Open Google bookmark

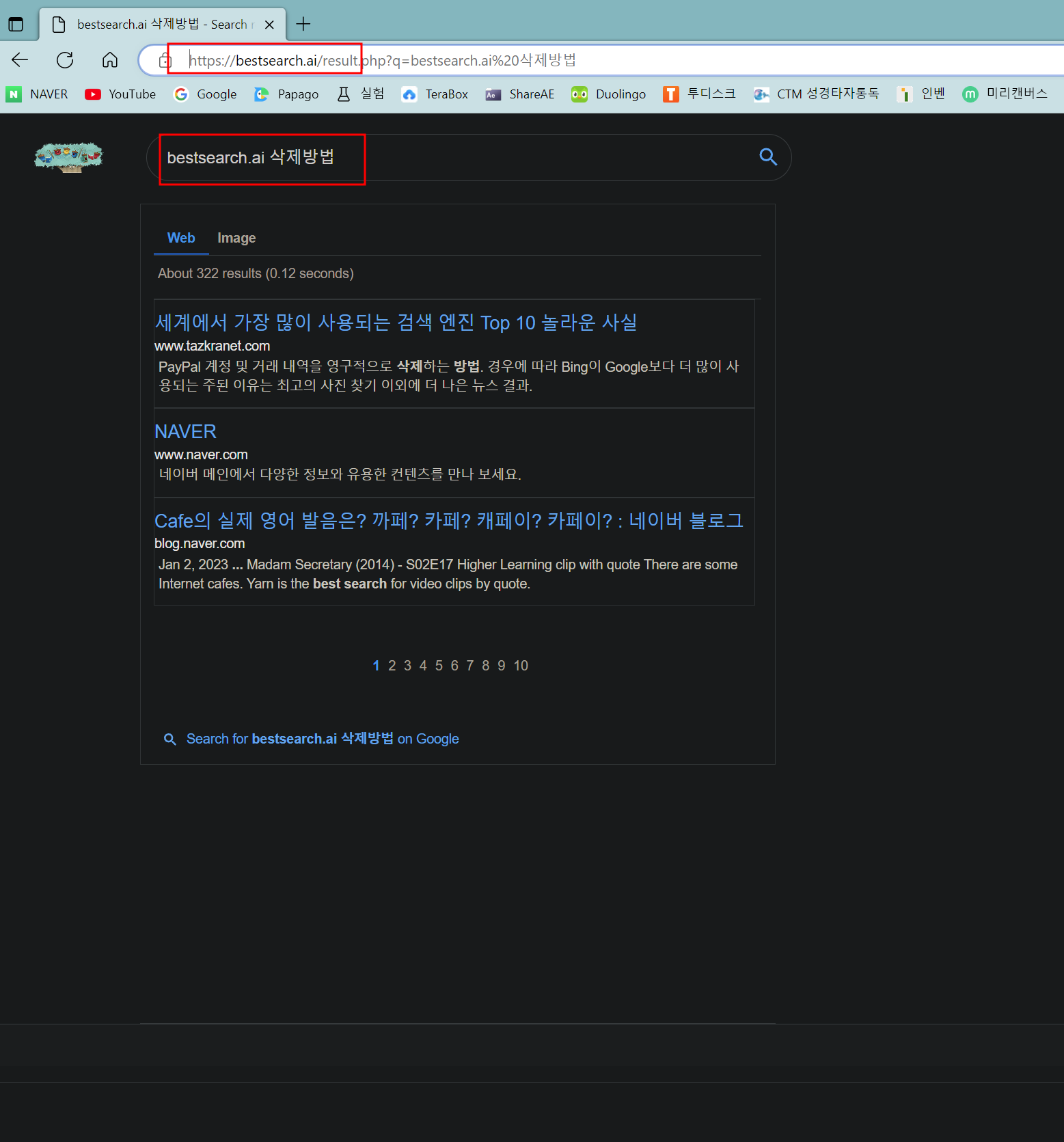tap(205, 94)
